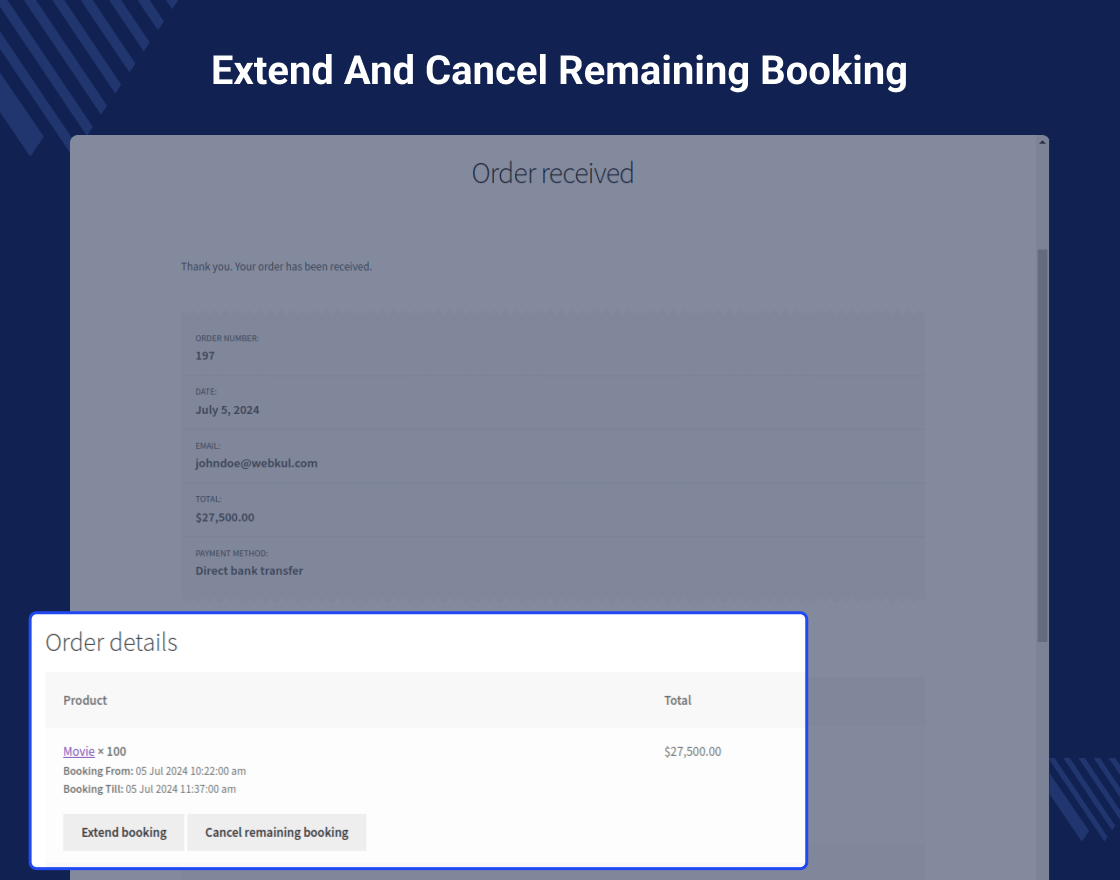
Task: Click the Extend And Cancel Remaining Booking title
Action: (x=559, y=71)
